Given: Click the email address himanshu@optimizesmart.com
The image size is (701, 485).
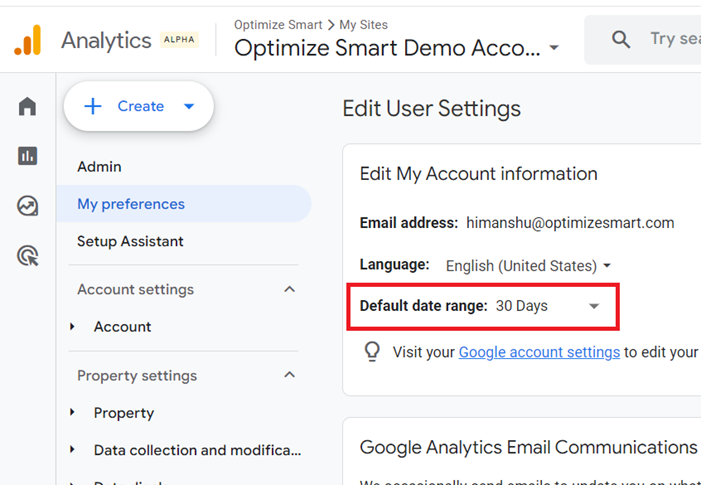Looking at the screenshot, I should click(570, 223).
